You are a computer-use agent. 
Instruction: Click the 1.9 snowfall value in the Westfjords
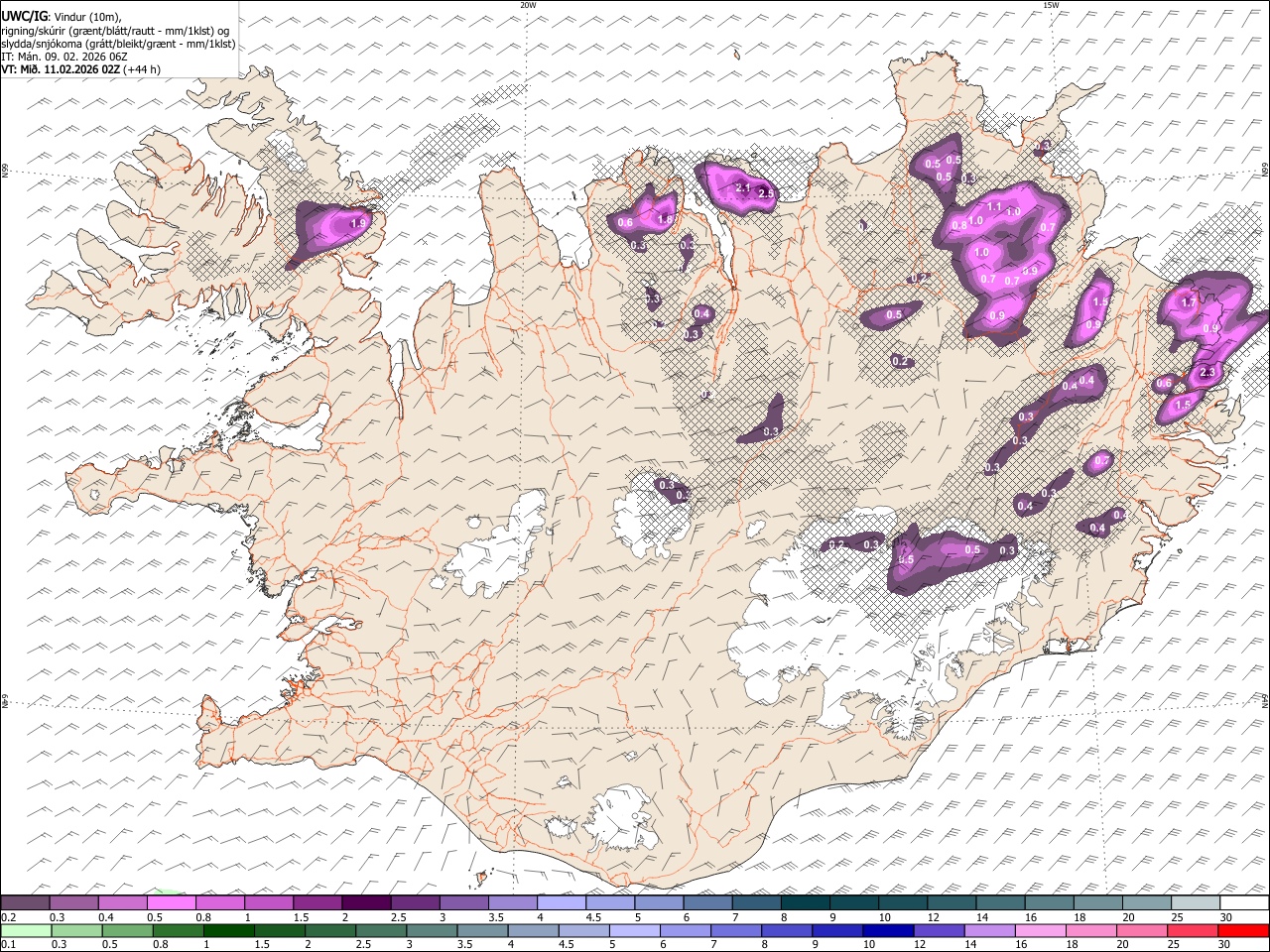tap(359, 224)
